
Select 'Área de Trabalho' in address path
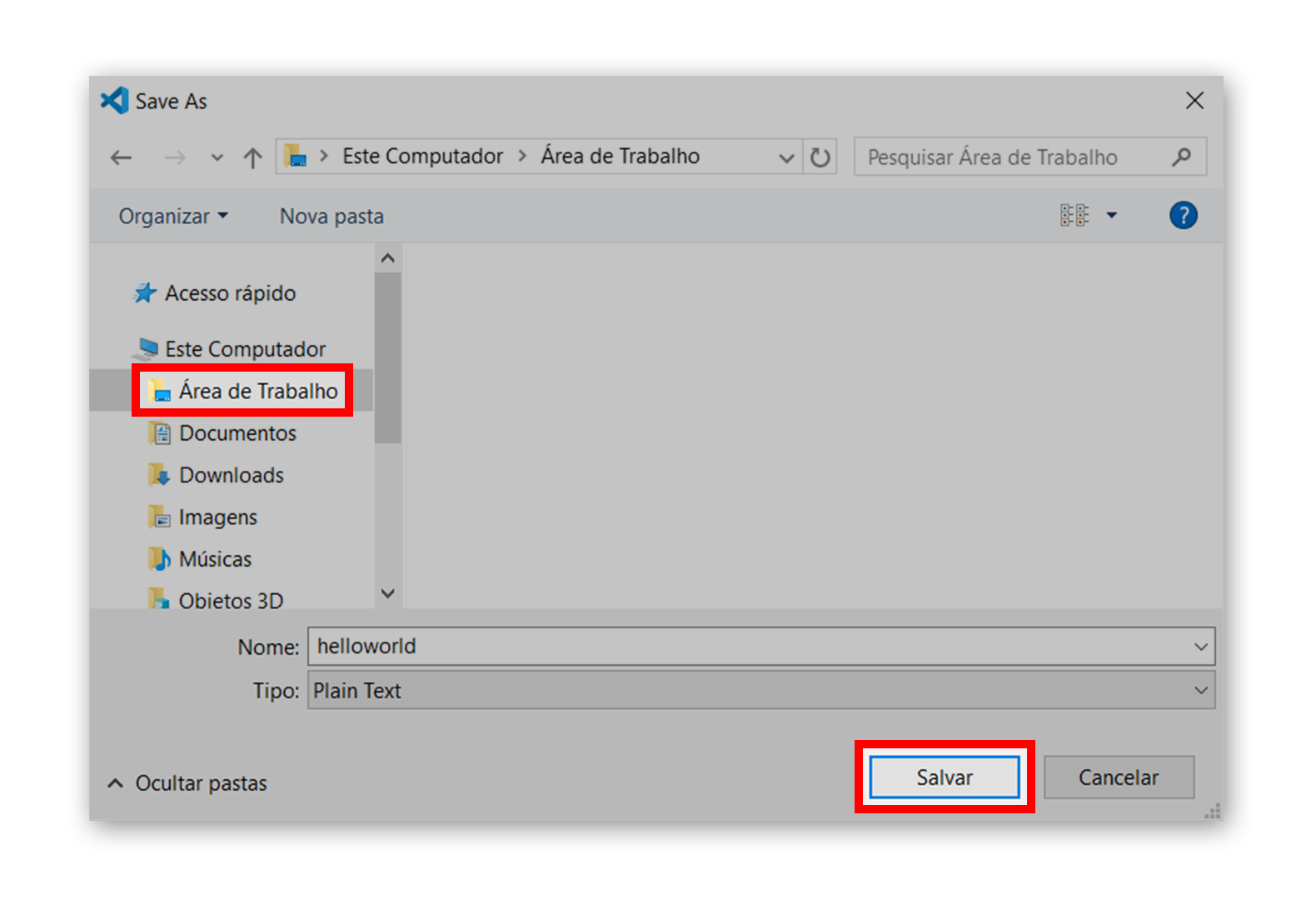(621, 156)
